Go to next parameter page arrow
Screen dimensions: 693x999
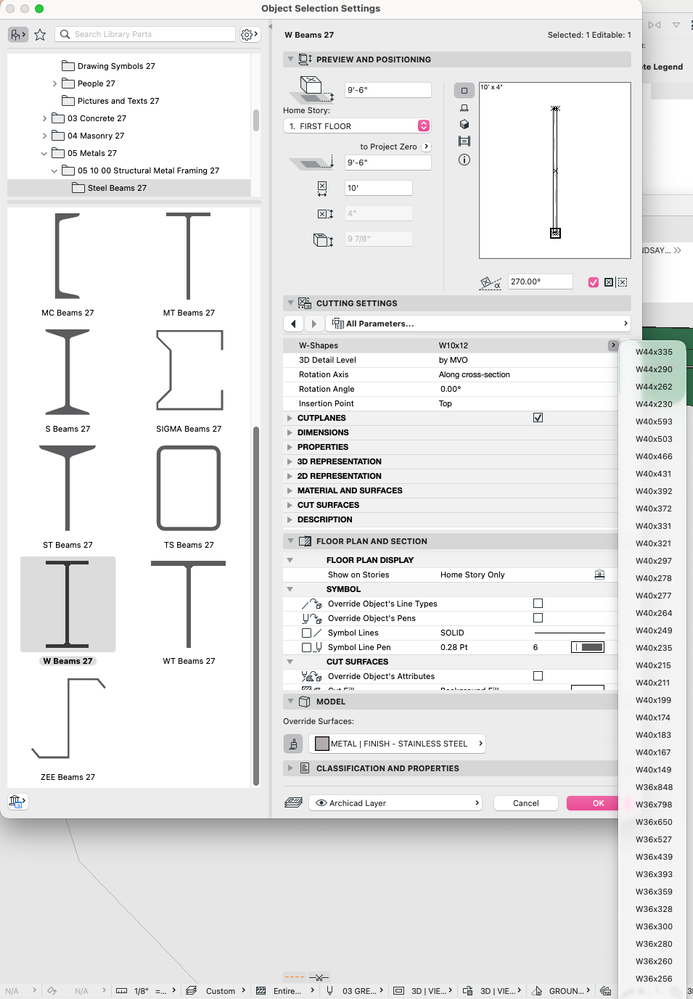(x=313, y=324)
